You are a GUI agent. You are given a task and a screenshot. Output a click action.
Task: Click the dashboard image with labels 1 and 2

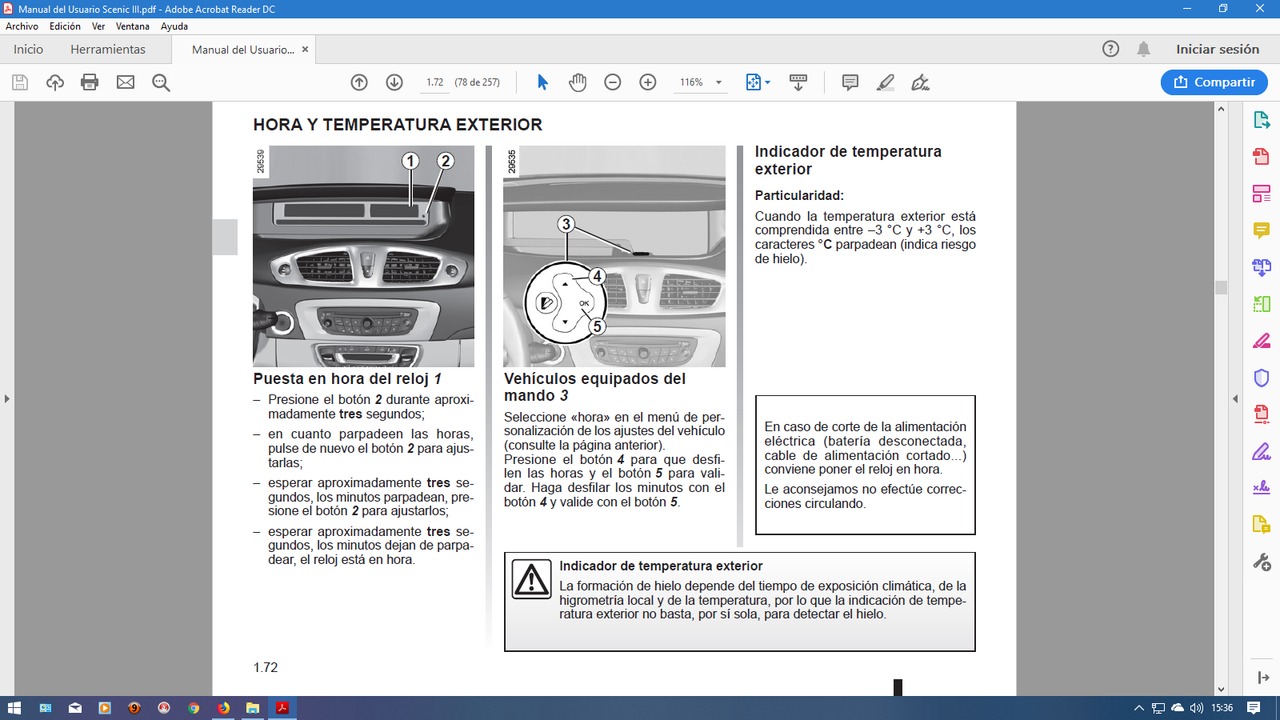pos(363,256)
